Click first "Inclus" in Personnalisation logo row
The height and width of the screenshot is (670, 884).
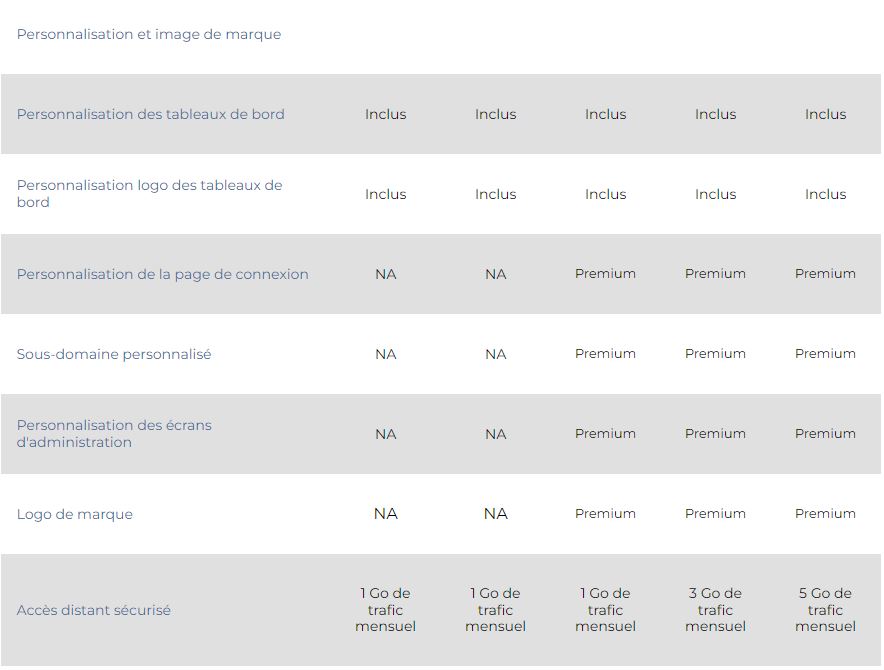386,194
